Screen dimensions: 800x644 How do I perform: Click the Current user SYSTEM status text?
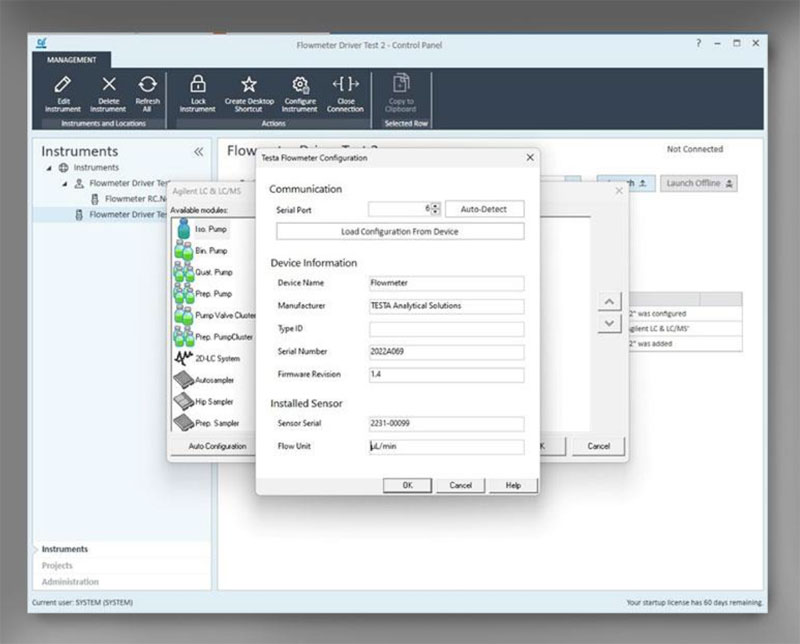[82, 603]
